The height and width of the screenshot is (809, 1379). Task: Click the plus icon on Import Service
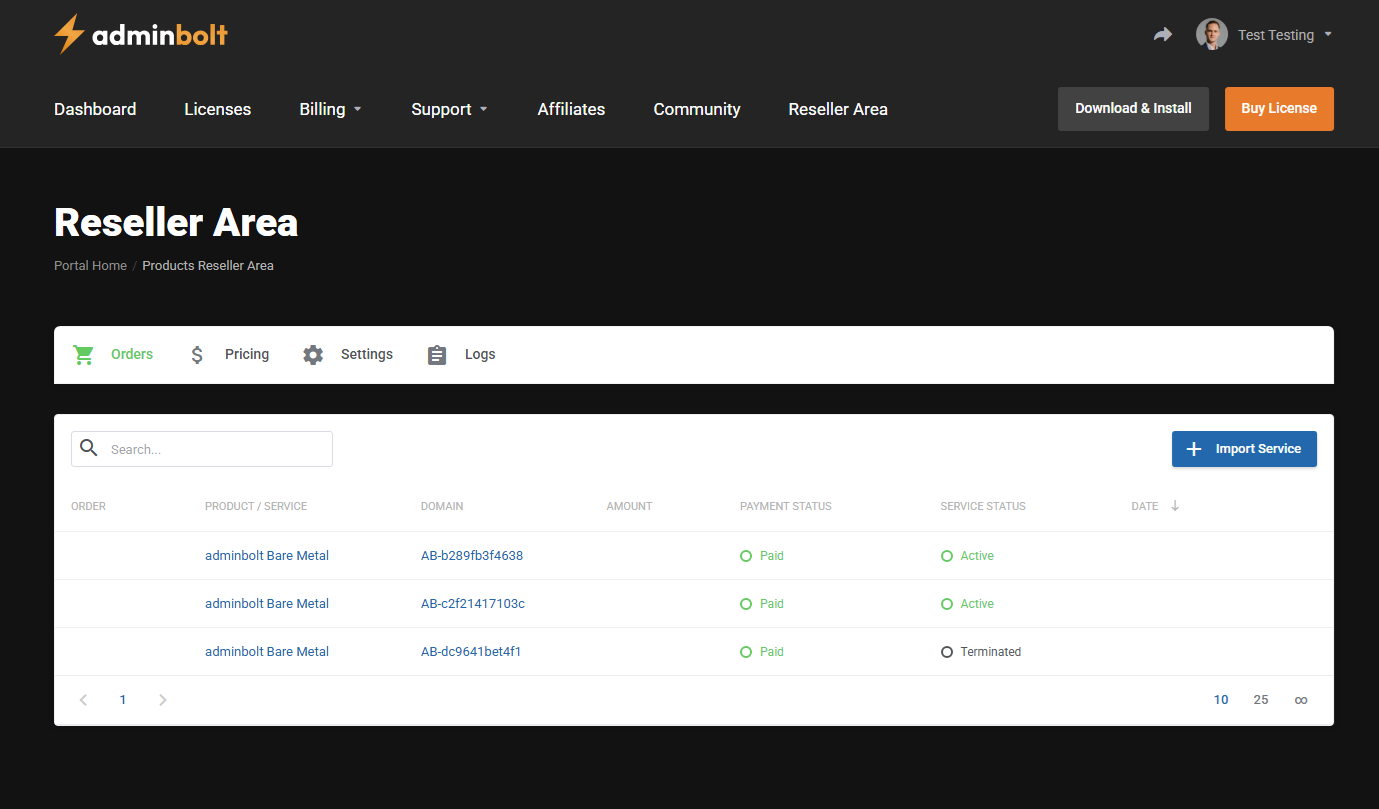tap(1193, 449)
